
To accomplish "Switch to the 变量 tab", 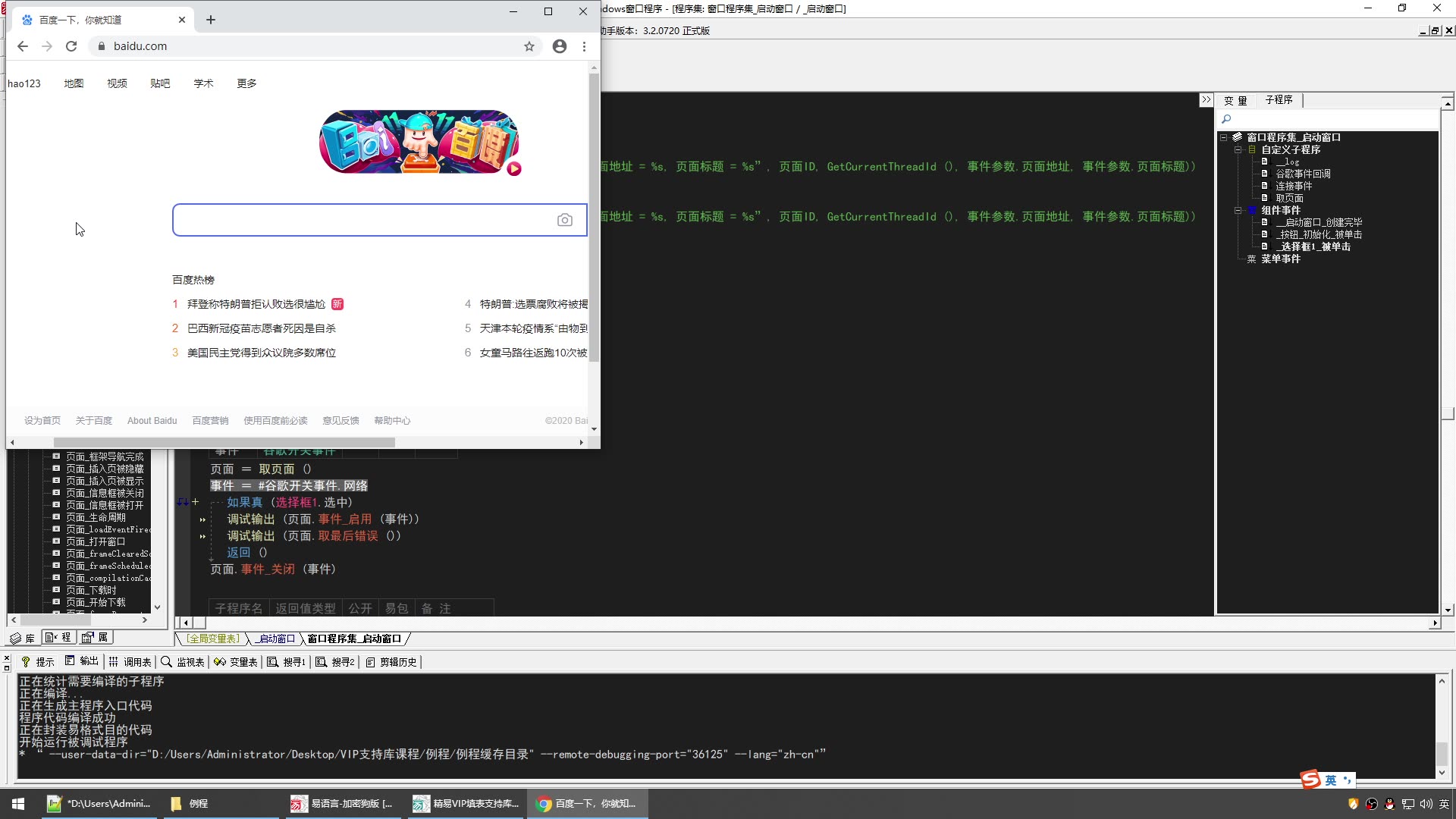I will point(1235,100).
